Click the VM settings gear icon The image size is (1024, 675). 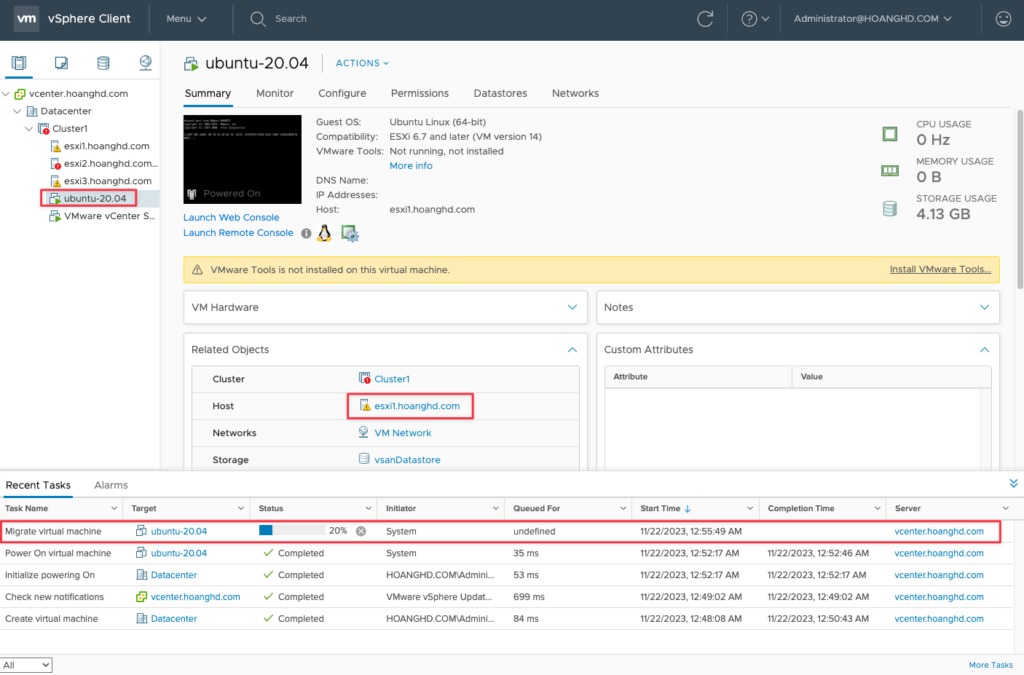pos(349,233)
